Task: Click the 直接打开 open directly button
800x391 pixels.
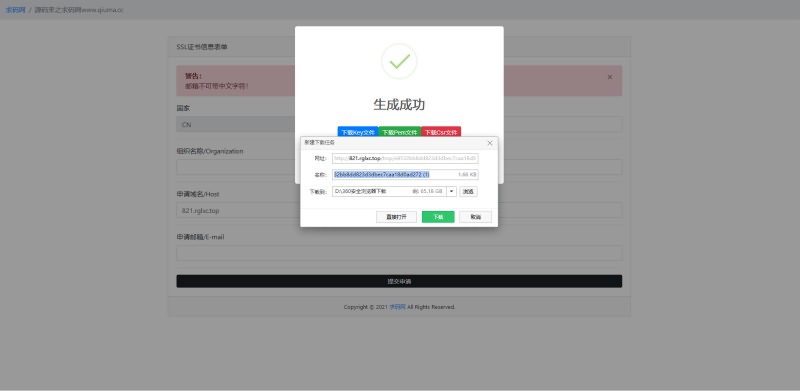Action: pyautogui.click(x=396, y=217)
